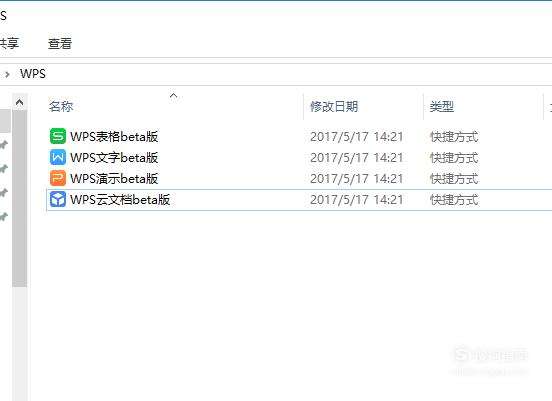This screenshot has height=401, width=552.
Task: Sort files by 类型 column header
Action: tap(441, 106)
